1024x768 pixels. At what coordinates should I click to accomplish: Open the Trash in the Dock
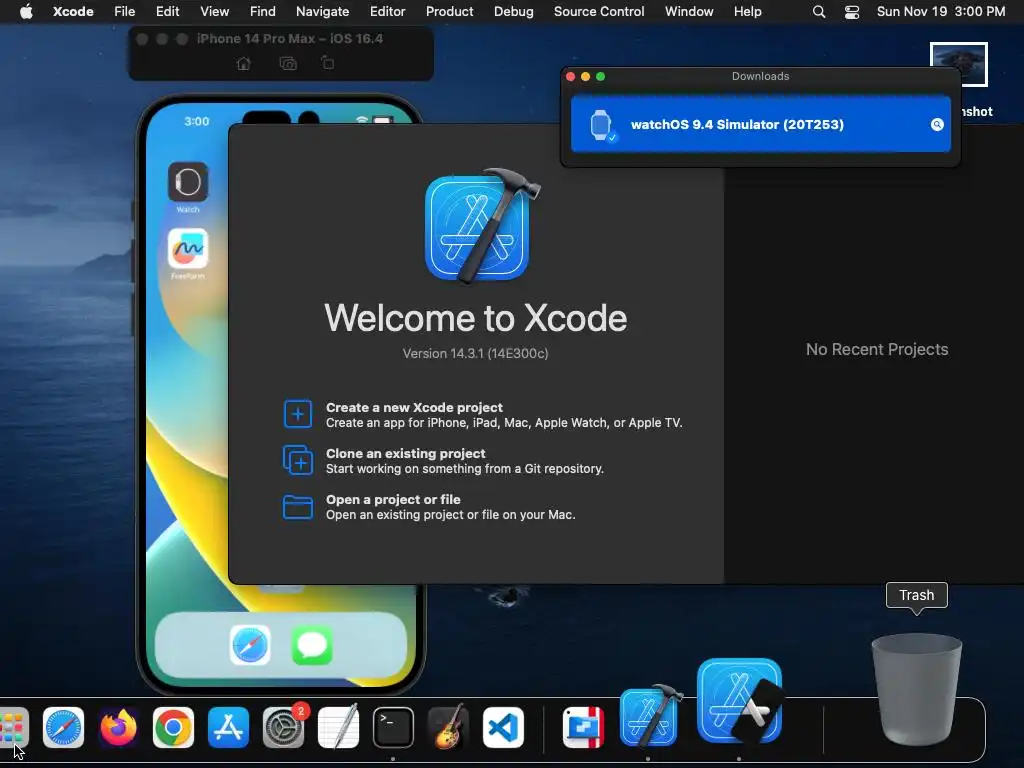[916, 689]
